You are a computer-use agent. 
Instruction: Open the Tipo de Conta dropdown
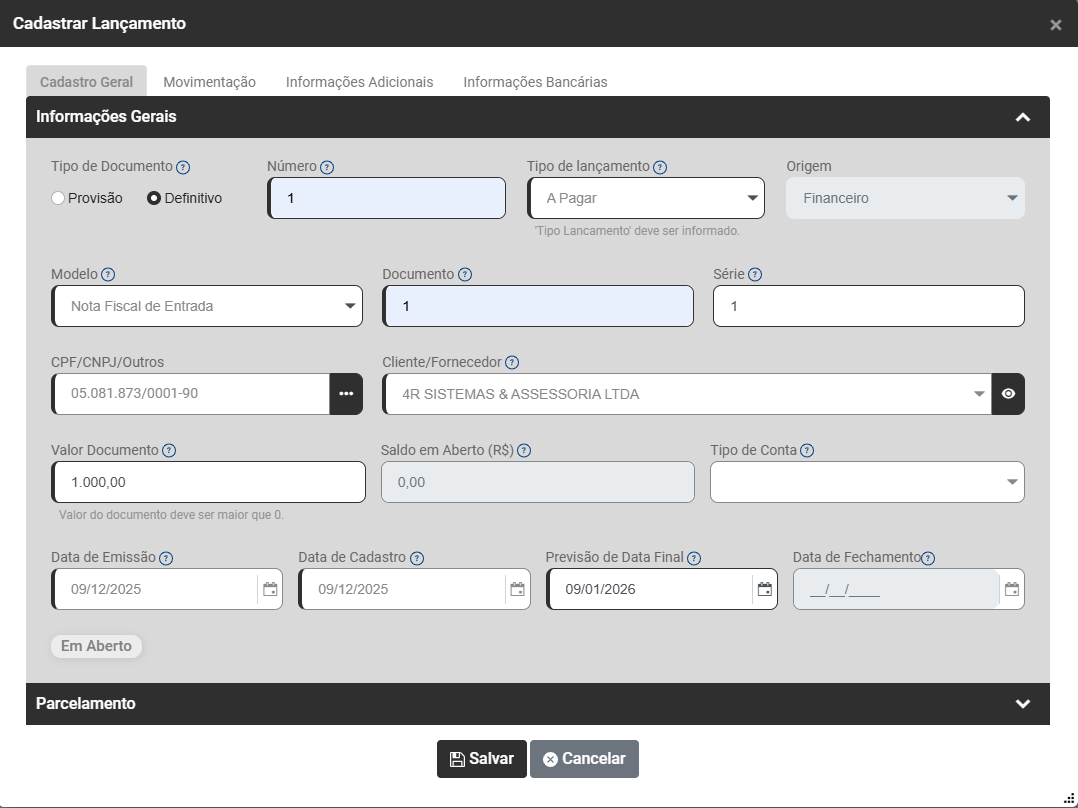pyautogui.click(x=866, y=482)
